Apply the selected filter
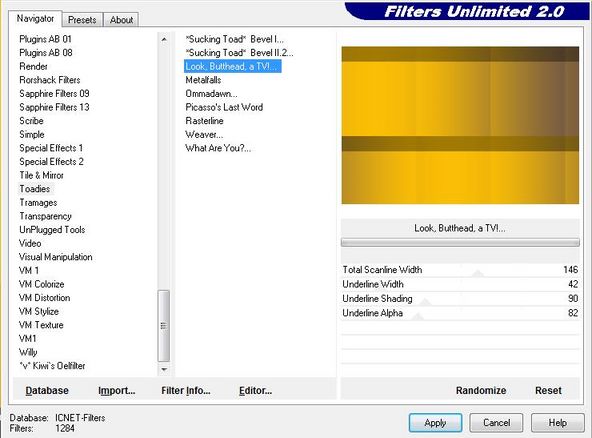The image size is (592, 438). pyautogui.click(x=435, y=423)
